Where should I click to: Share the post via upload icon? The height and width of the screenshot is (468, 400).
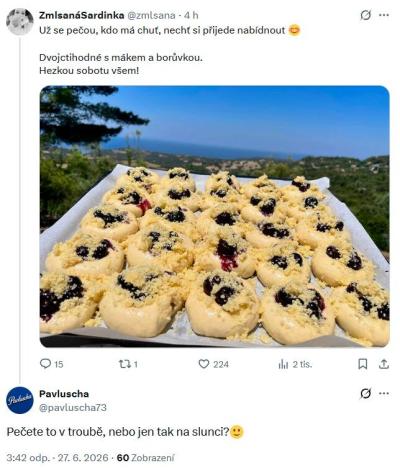(384, 364)
